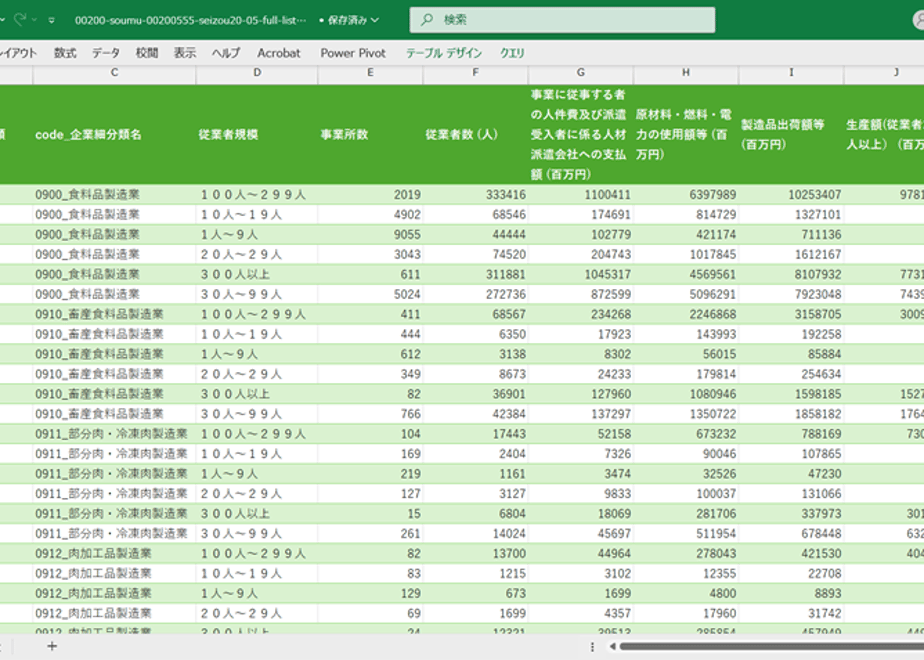Select cell with value 333416

coord(476,194)
